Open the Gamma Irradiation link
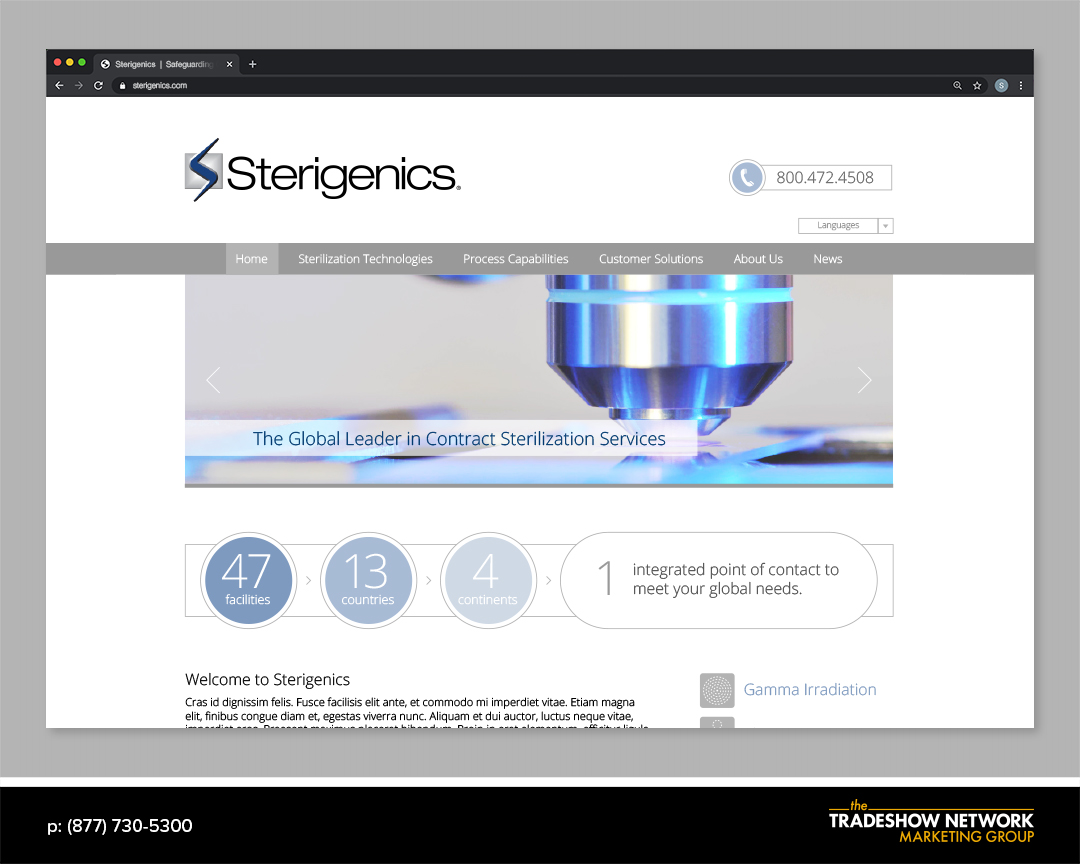This screenshot has height=864, width=1080. (x=810, y=690)
